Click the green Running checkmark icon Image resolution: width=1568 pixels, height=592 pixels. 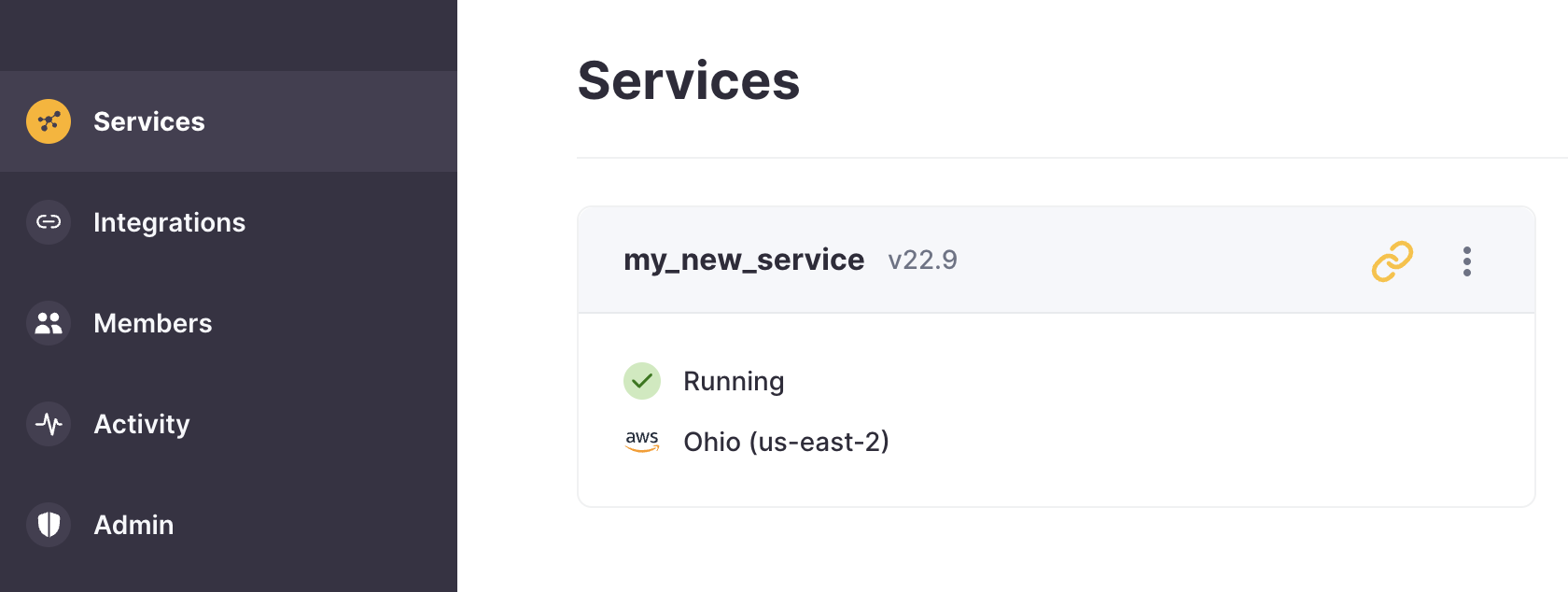point(642,381)
